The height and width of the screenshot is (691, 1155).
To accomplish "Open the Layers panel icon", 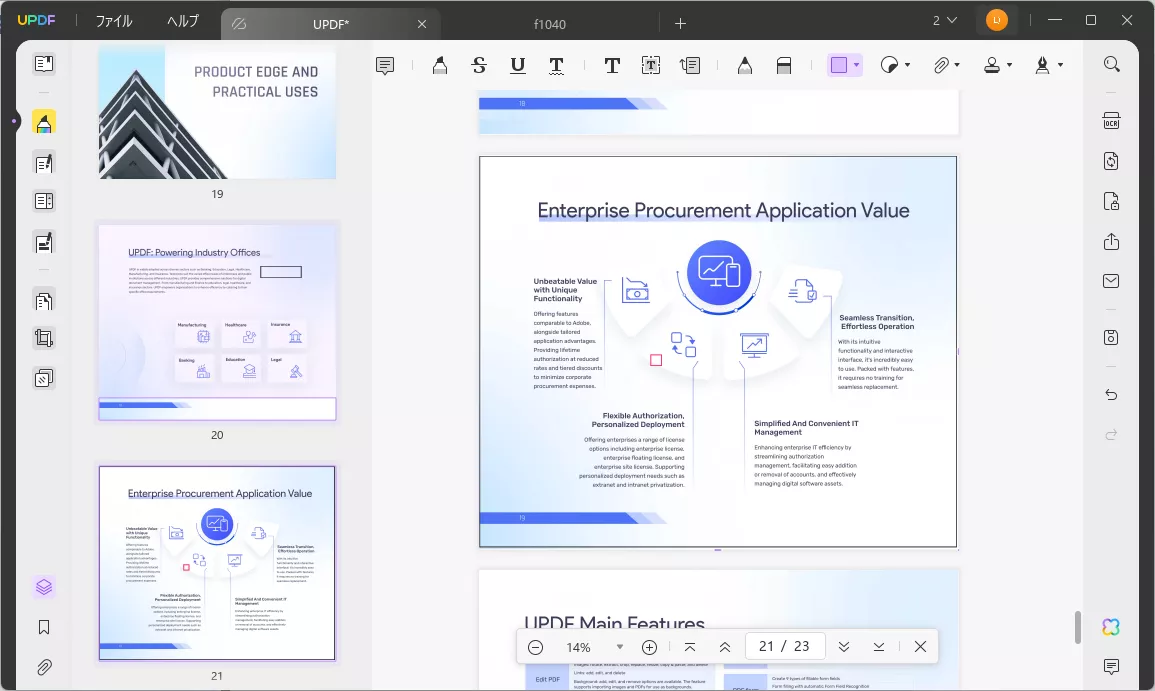I will coord(43,587).
